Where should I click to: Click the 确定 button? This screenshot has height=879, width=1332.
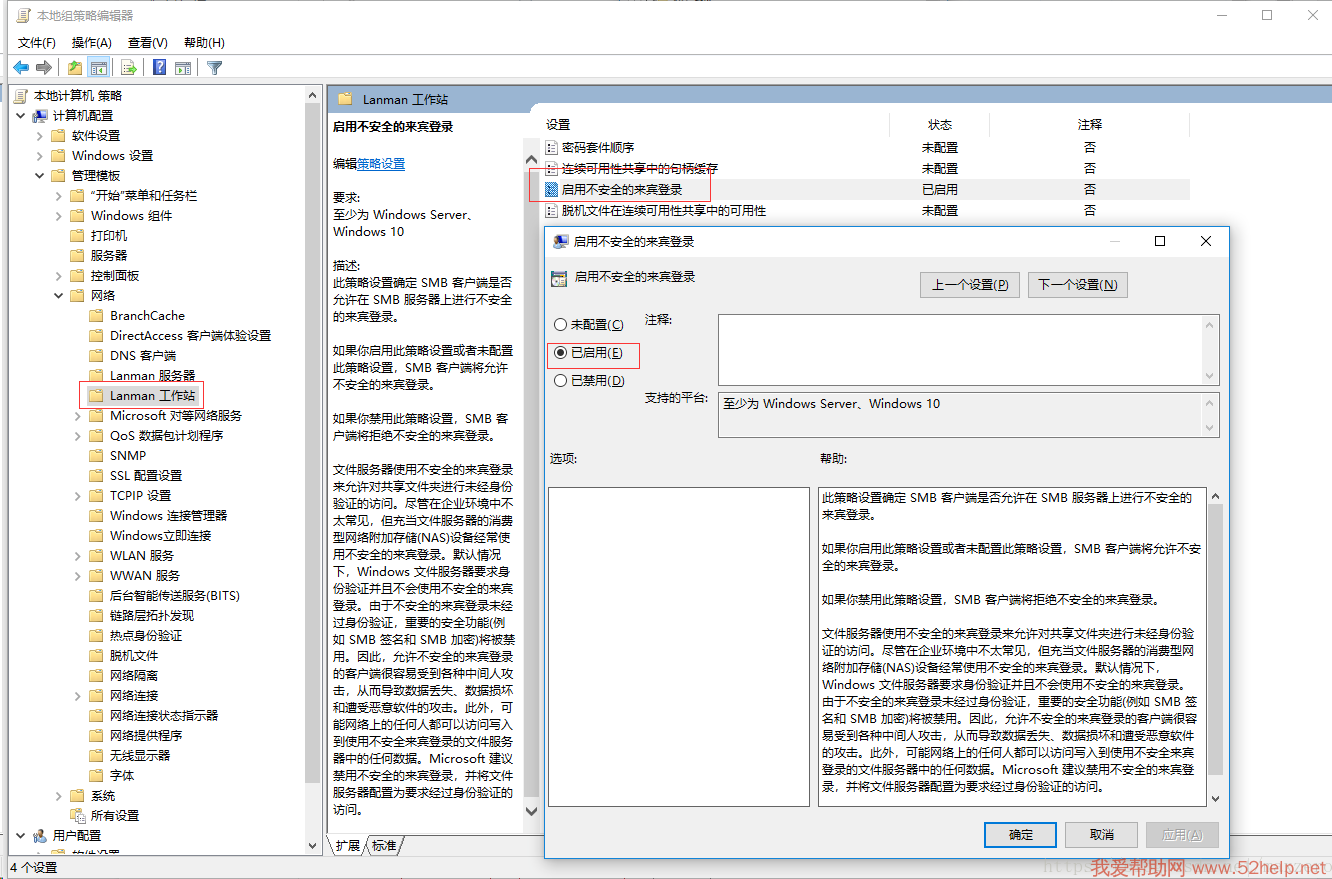click(1020, 834)
